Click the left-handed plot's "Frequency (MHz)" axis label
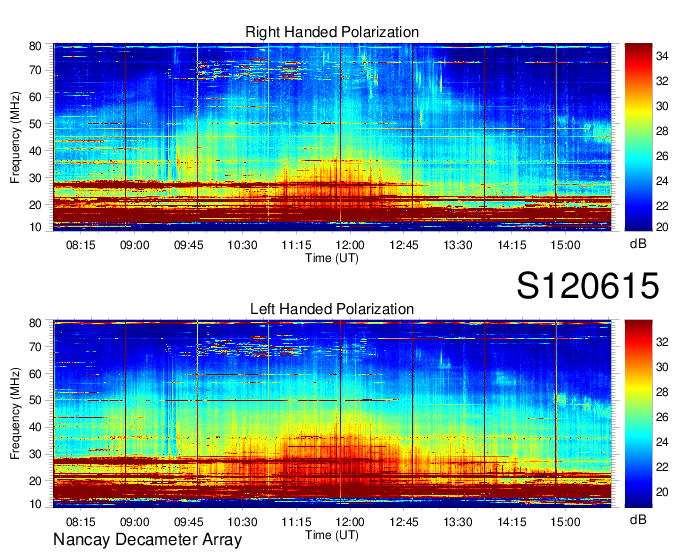The width and height of the screenshot is (680, 552). coord(15,414)
